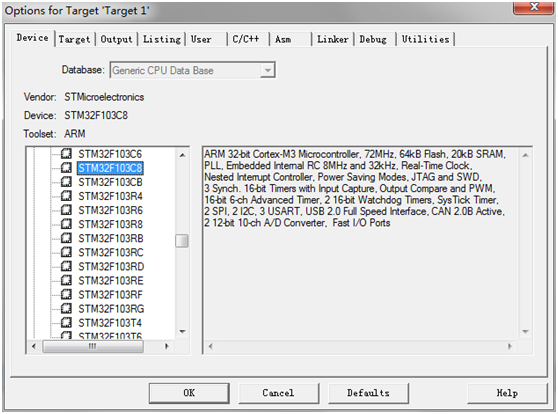Viewport: 558px width, 414px height.
Task: Click the chip icon beside STM32F103RF
Action: 66,294
